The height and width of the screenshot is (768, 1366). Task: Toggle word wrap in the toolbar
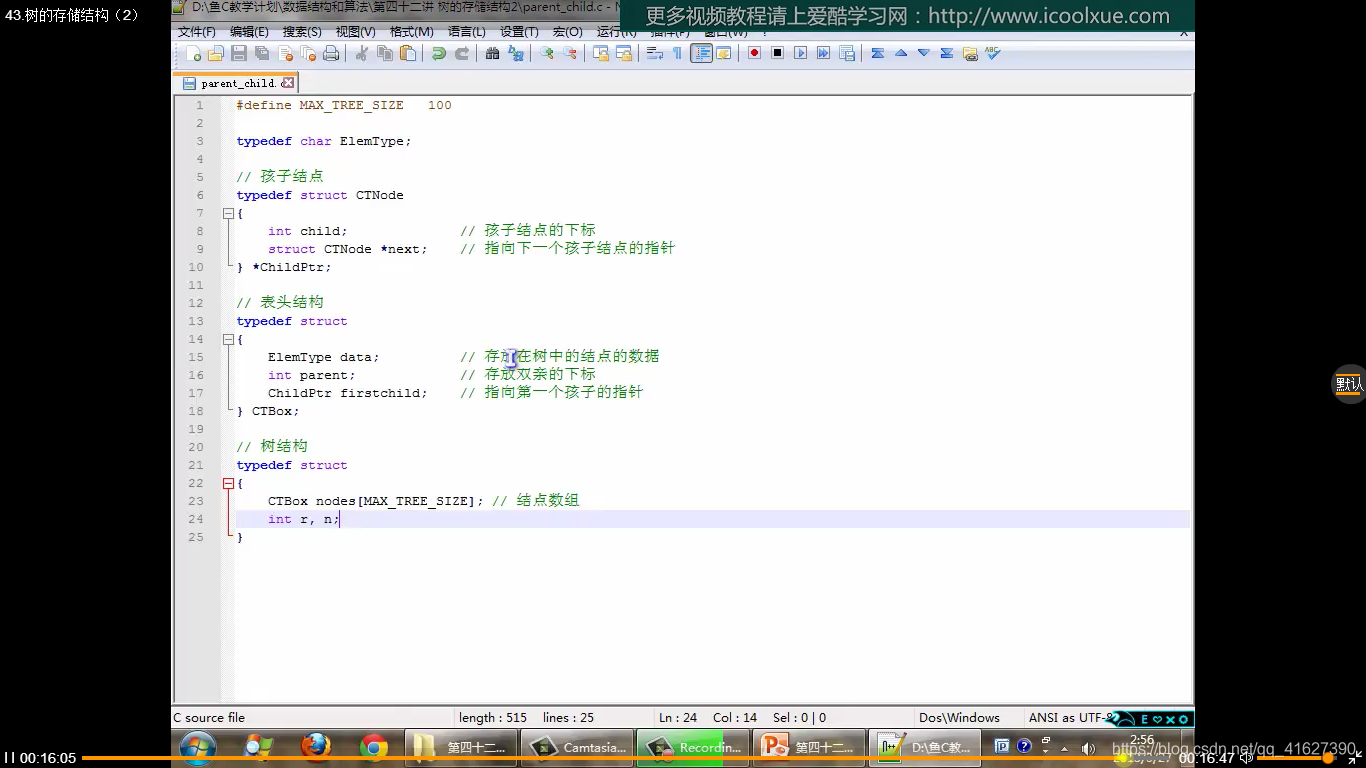tap(654, 54)
